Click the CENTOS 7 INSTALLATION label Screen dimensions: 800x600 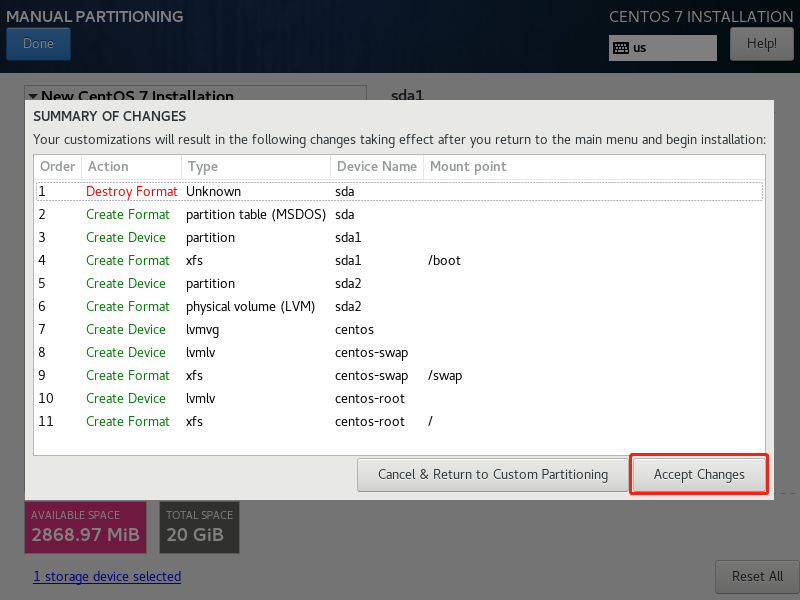pyautogui.click(x=701, y=16)
